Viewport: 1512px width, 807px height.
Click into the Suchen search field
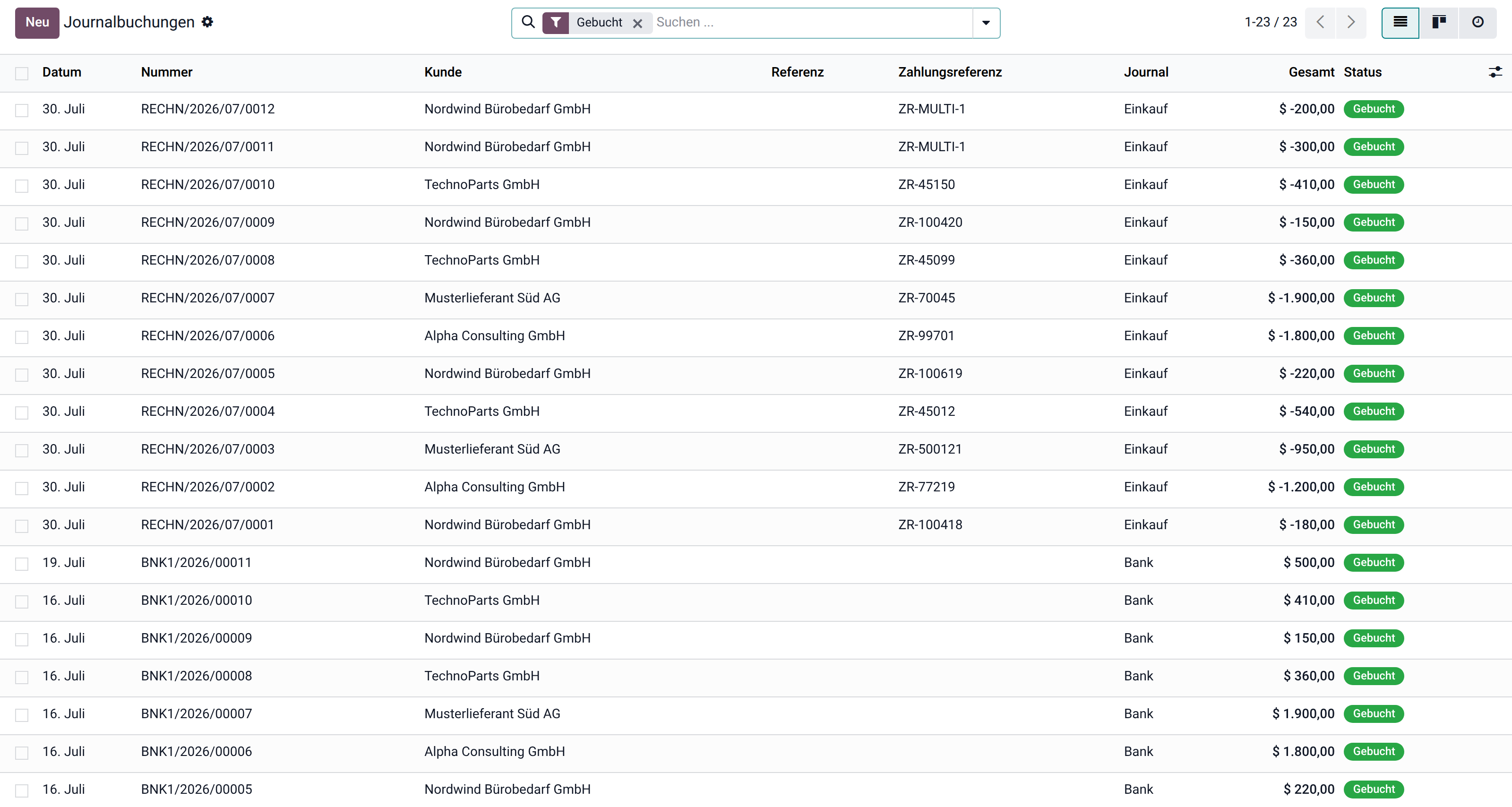[812, 22]
